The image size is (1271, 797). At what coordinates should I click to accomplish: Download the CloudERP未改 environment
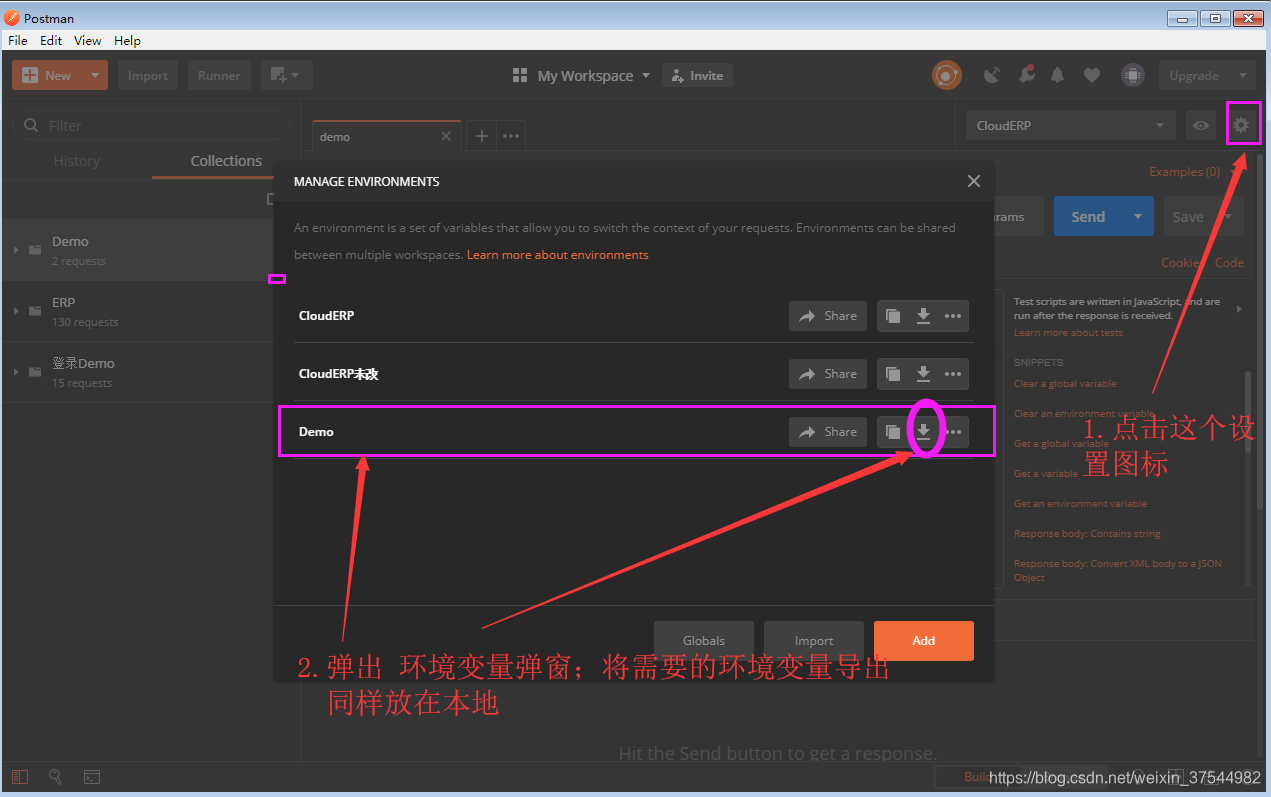click(924, 374)
